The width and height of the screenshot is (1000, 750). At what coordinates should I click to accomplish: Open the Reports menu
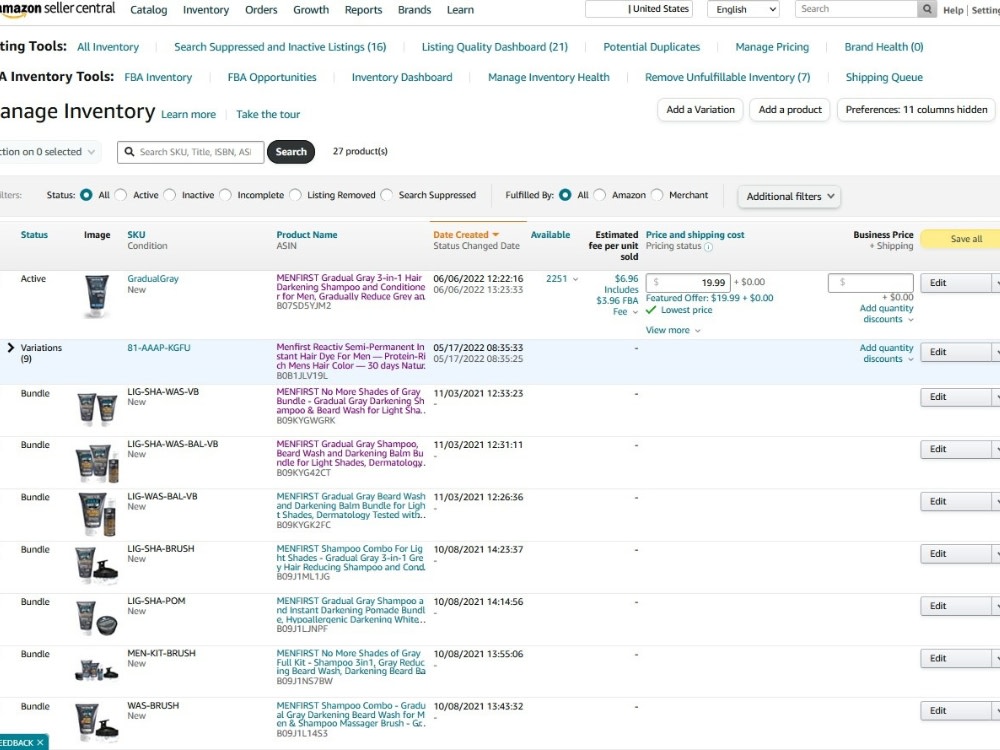[x=364, y=10]
